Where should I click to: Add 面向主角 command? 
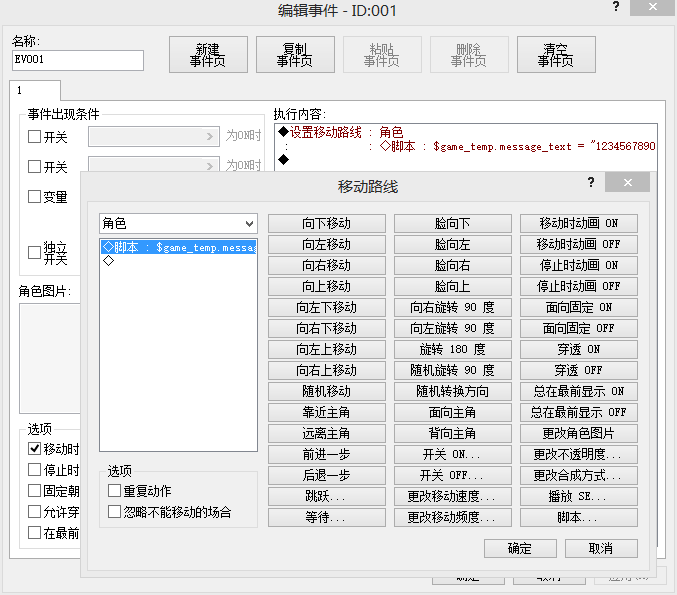pos(452,412)
